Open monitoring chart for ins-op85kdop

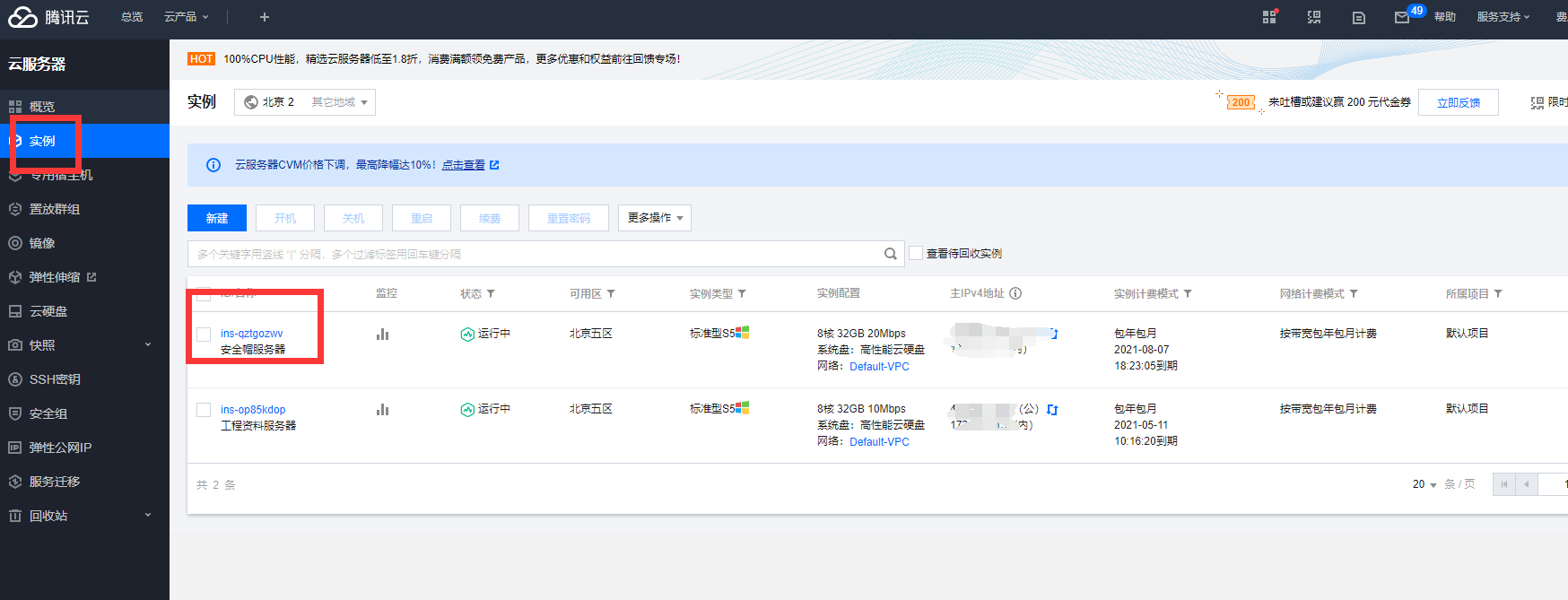point(383,410)
